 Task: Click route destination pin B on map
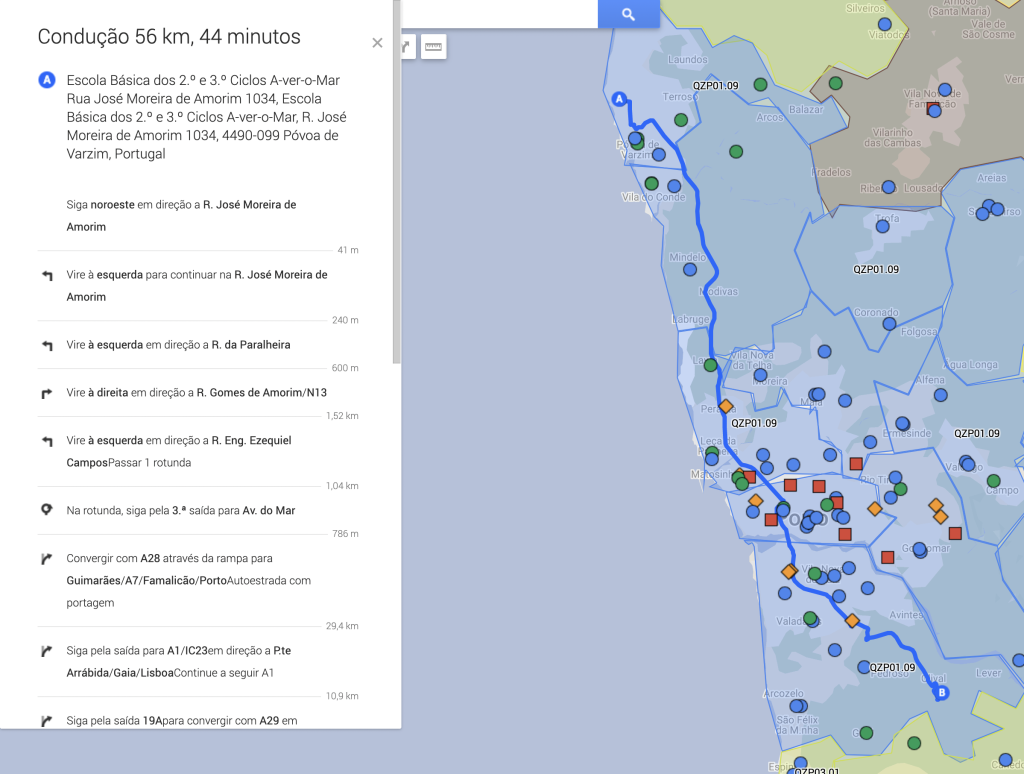click(941, 692)
